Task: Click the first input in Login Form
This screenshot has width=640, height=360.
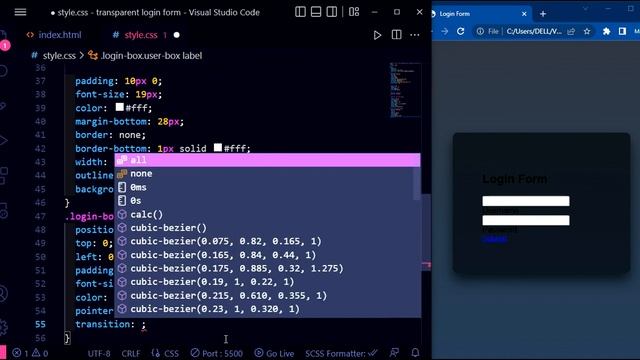Action: (x=526, y=201)
